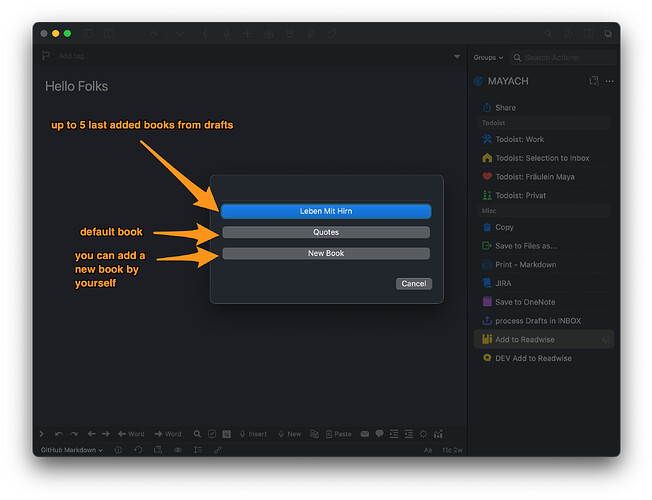This screenshot has height=500, width=652.
Task: Collapse the Misc section header
Action: tap(543, 211)
